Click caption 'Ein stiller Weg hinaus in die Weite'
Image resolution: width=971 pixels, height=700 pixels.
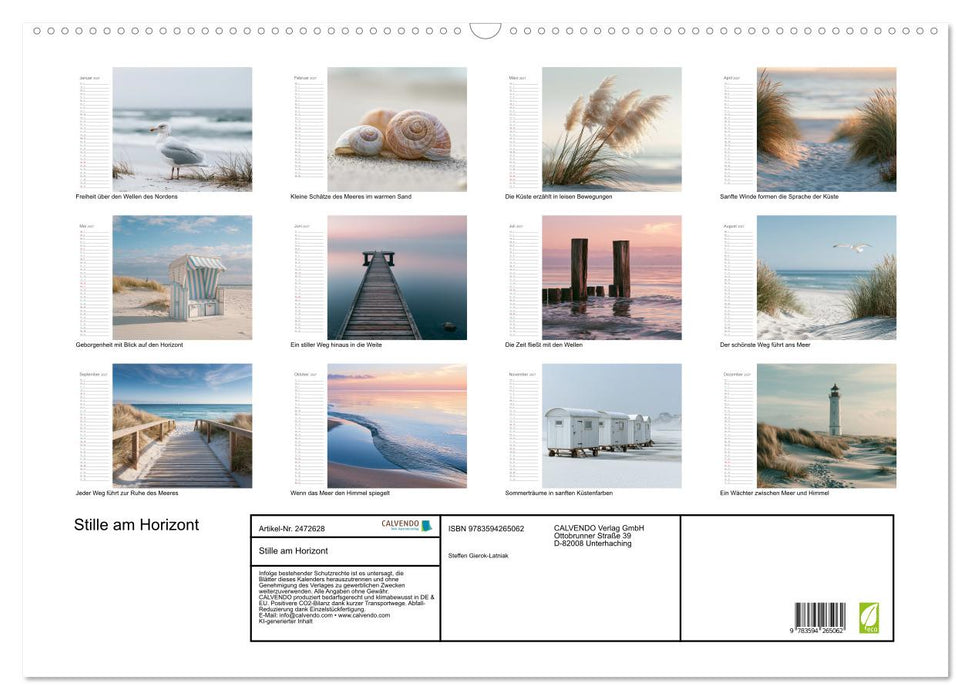(336, 344)
